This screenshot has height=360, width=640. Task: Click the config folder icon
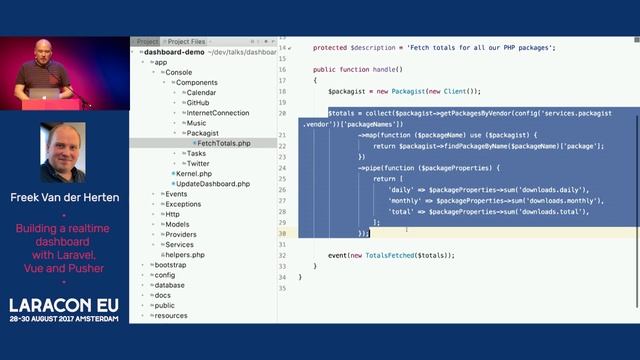(152, 275)
